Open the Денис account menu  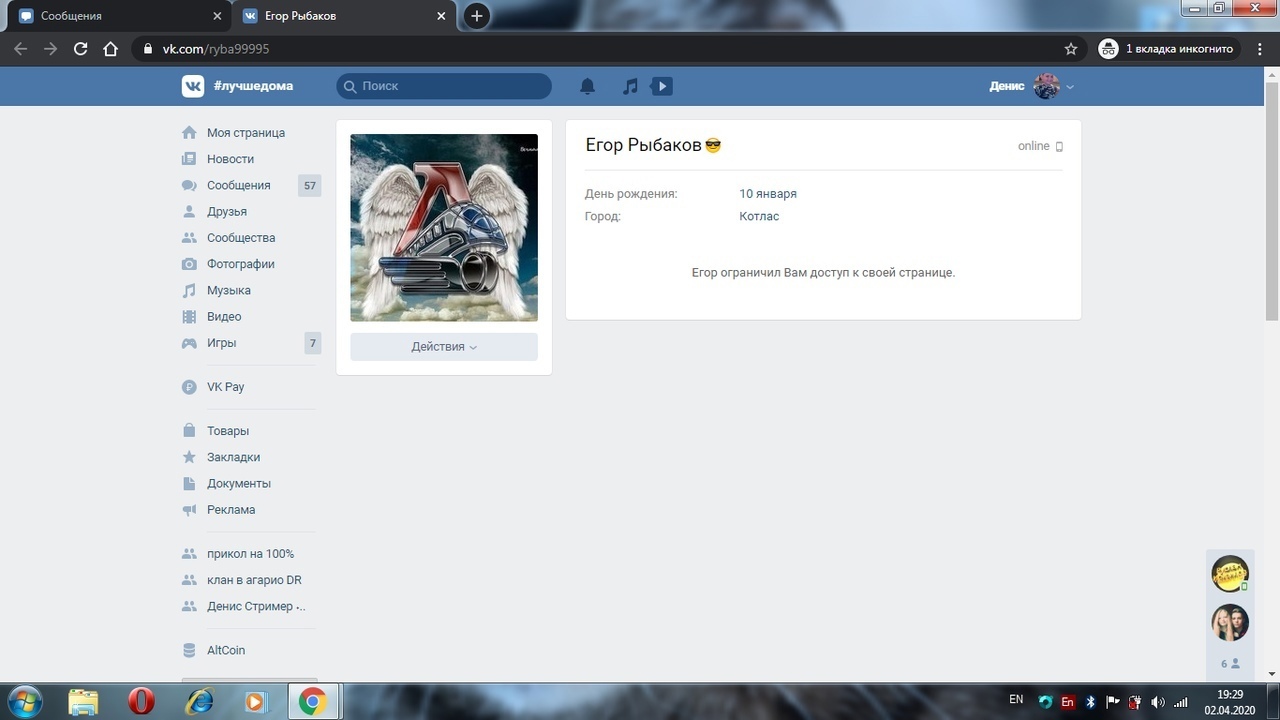point(1031,87)
